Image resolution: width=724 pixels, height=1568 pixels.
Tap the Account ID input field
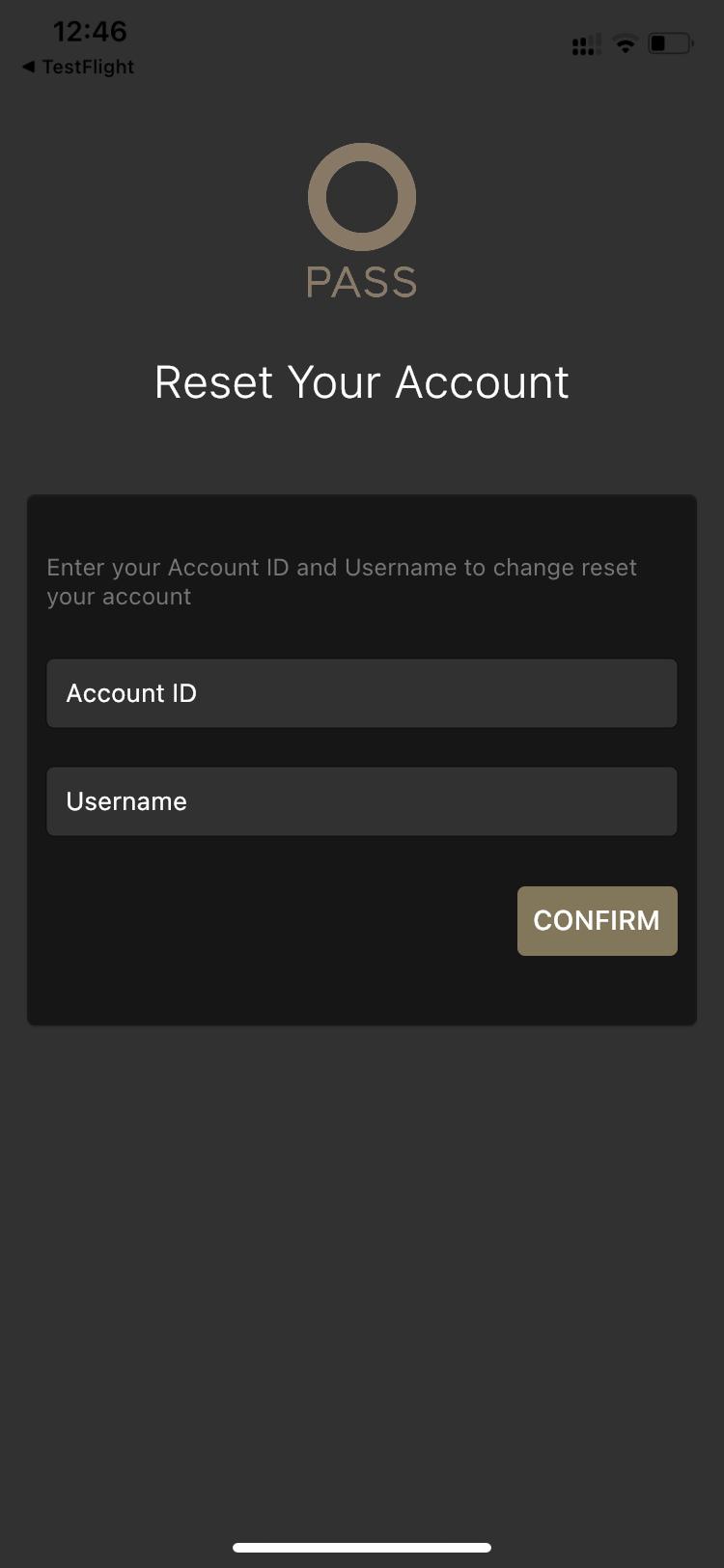tap(361, 692)
